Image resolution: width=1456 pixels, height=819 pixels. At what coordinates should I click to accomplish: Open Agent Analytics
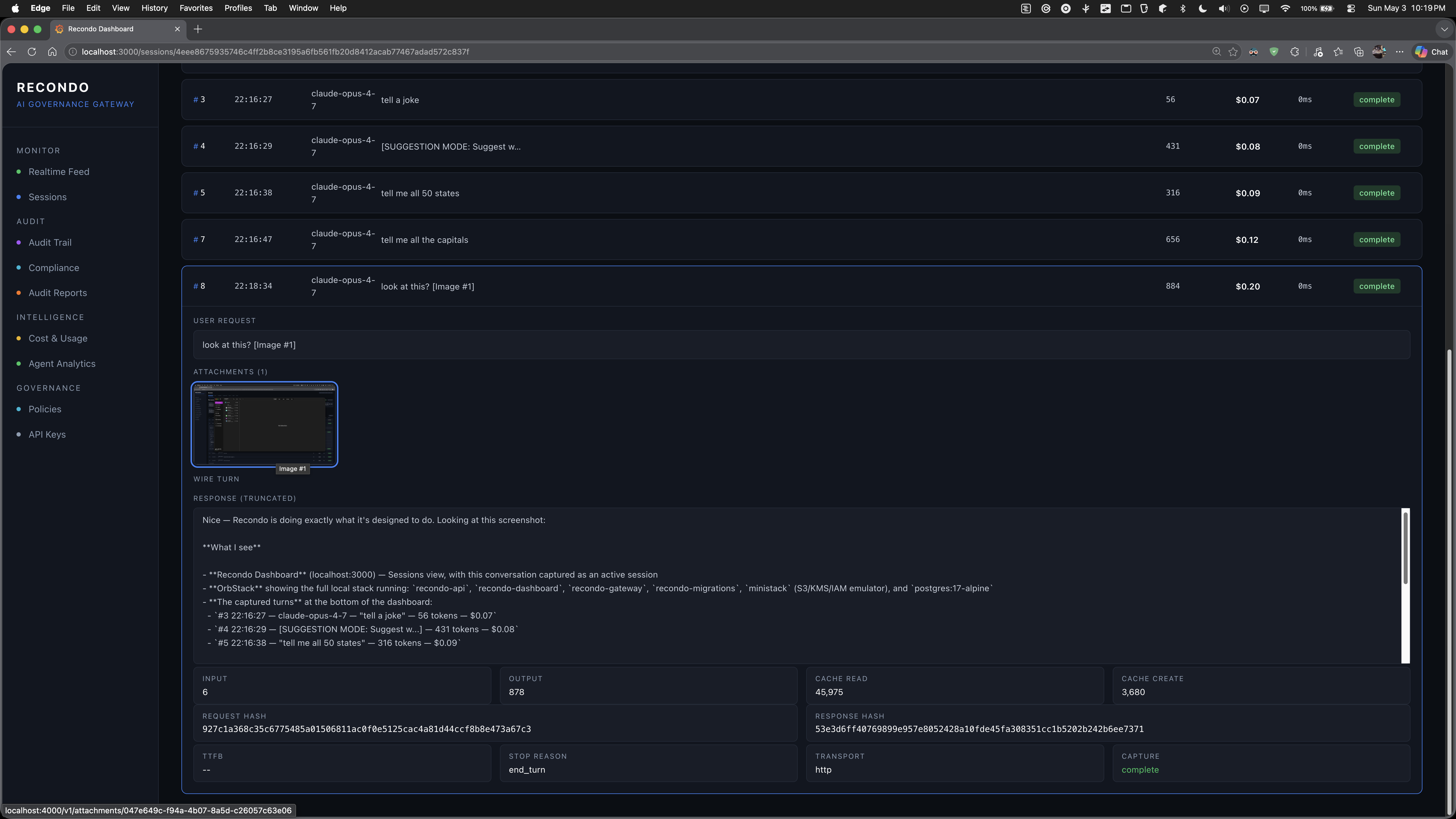pos(62,364)
